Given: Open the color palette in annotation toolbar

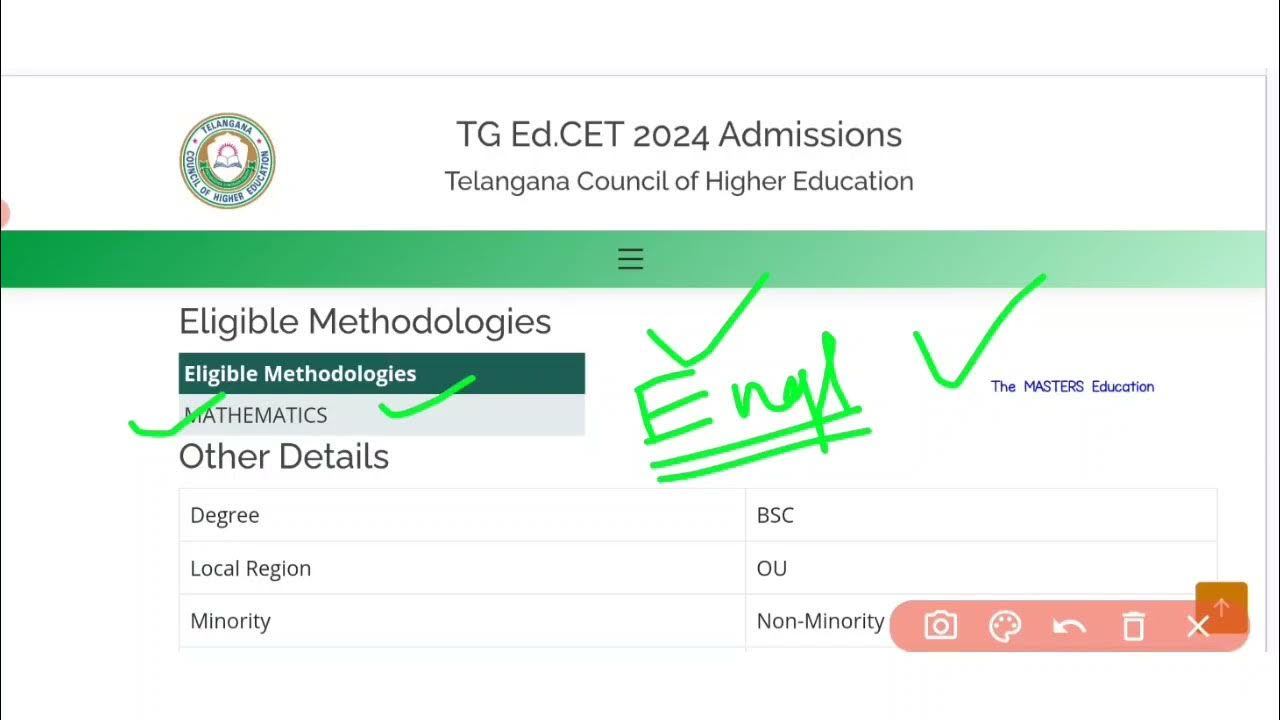Looking at the screenshot, I should pos(1004,627).
